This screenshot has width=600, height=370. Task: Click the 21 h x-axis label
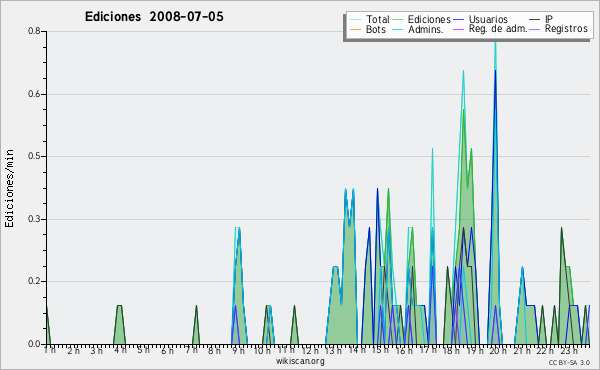[522, 350]
